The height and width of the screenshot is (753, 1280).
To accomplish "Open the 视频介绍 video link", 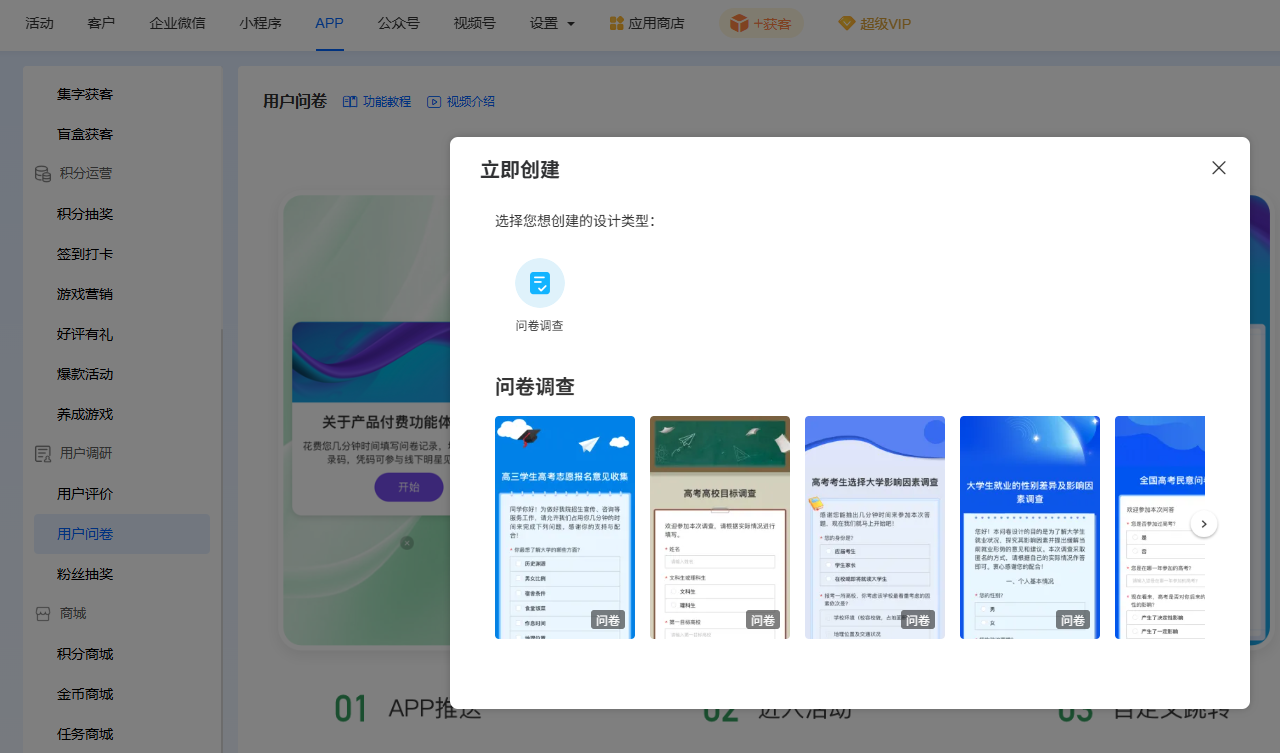I will point(461,102).
